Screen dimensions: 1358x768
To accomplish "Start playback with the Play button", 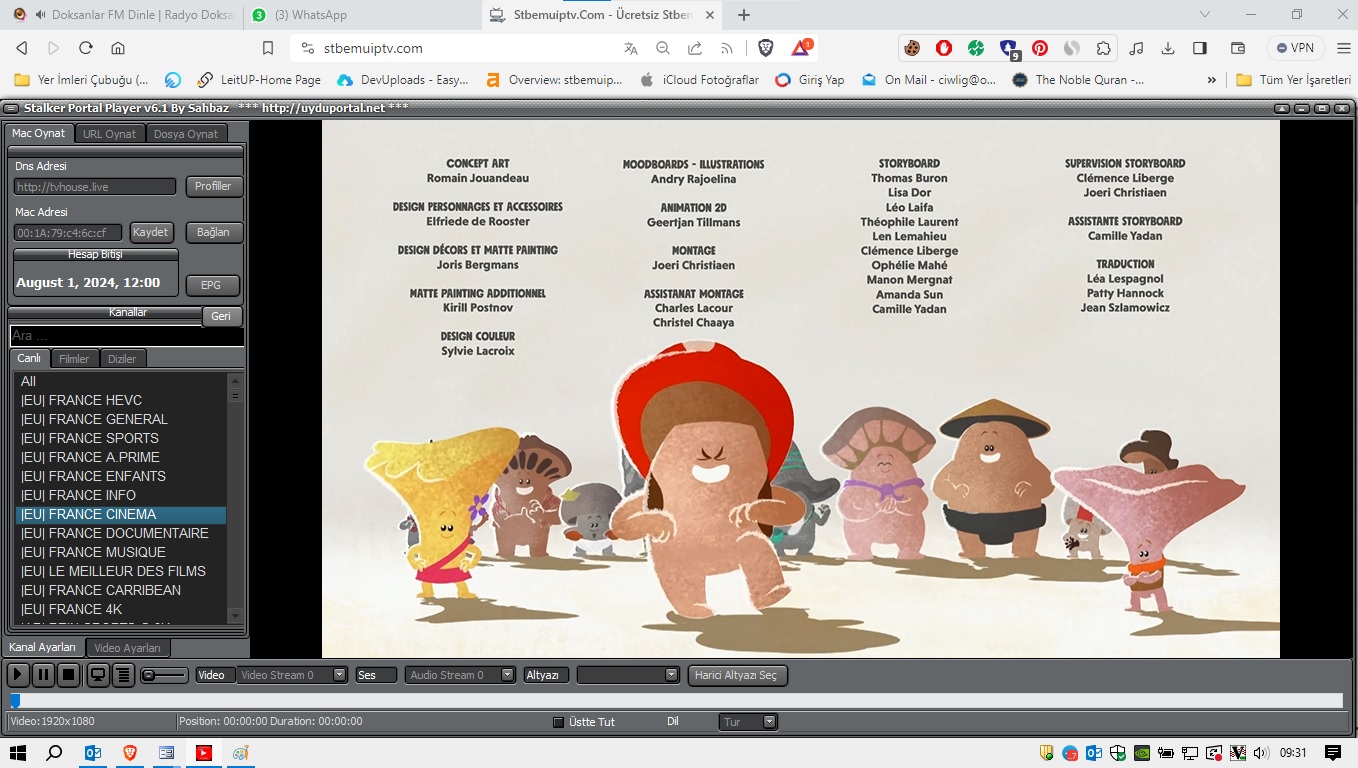I will 18,675.
